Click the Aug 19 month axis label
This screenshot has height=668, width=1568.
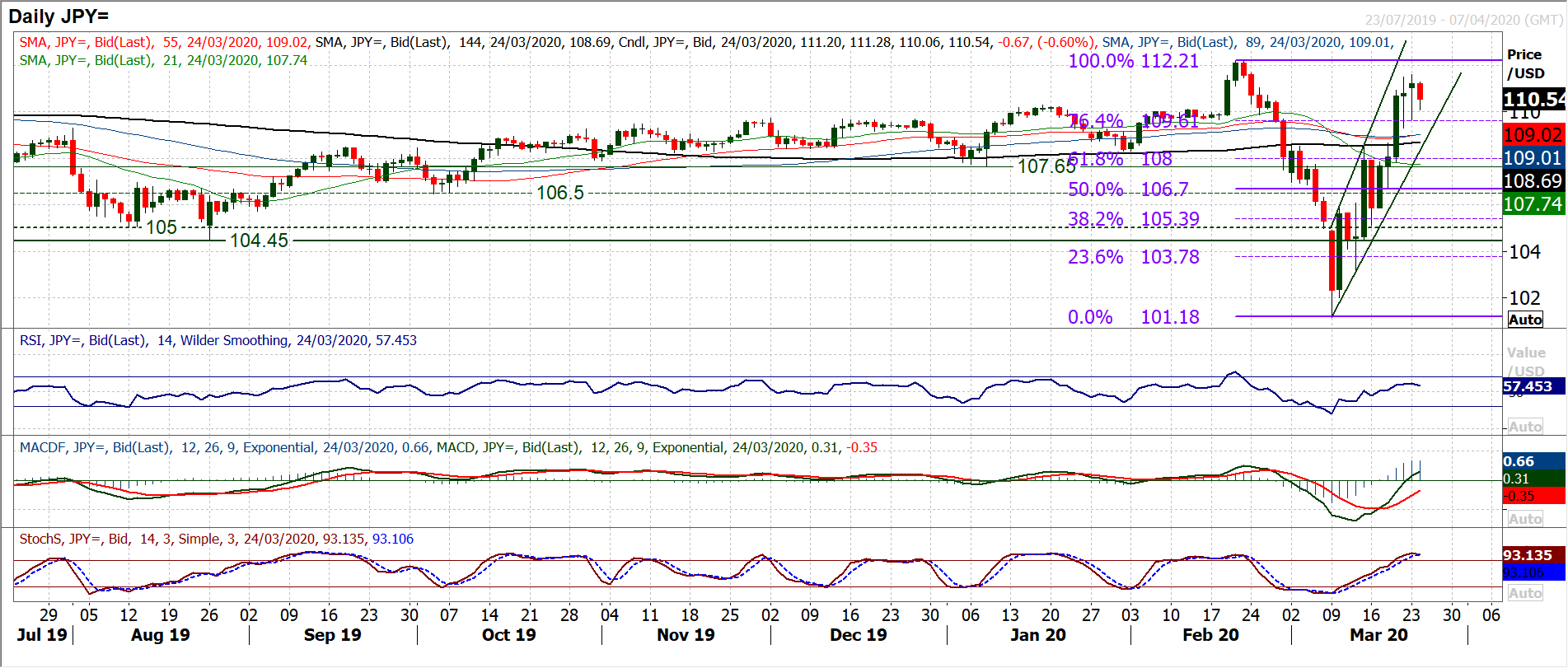click(160, 635)
